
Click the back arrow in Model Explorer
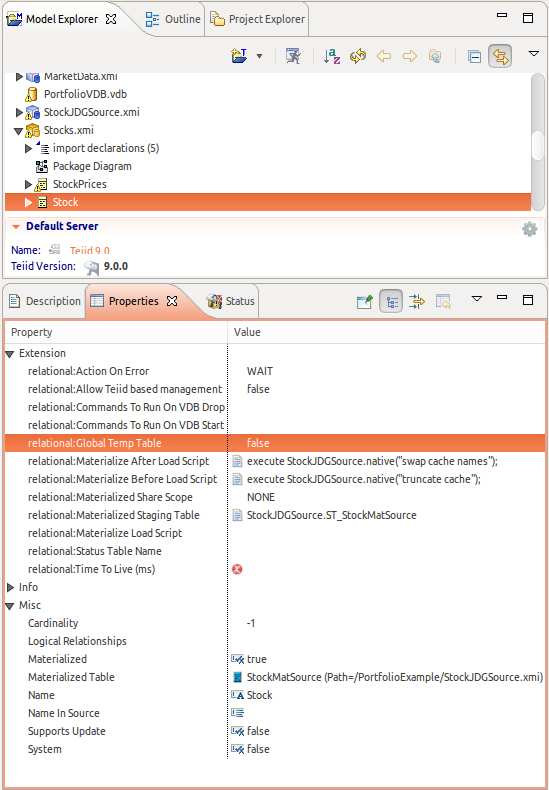384,56
